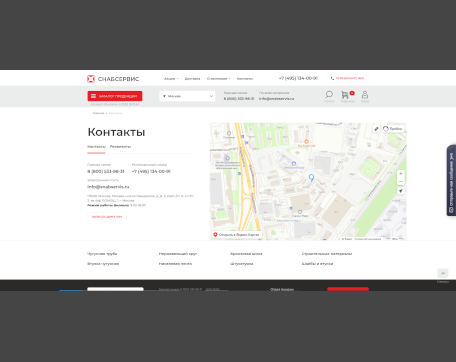Viewport: 456px width, 362px height.
Task: Click the blue map location pin
Action: tap(311, 178)
